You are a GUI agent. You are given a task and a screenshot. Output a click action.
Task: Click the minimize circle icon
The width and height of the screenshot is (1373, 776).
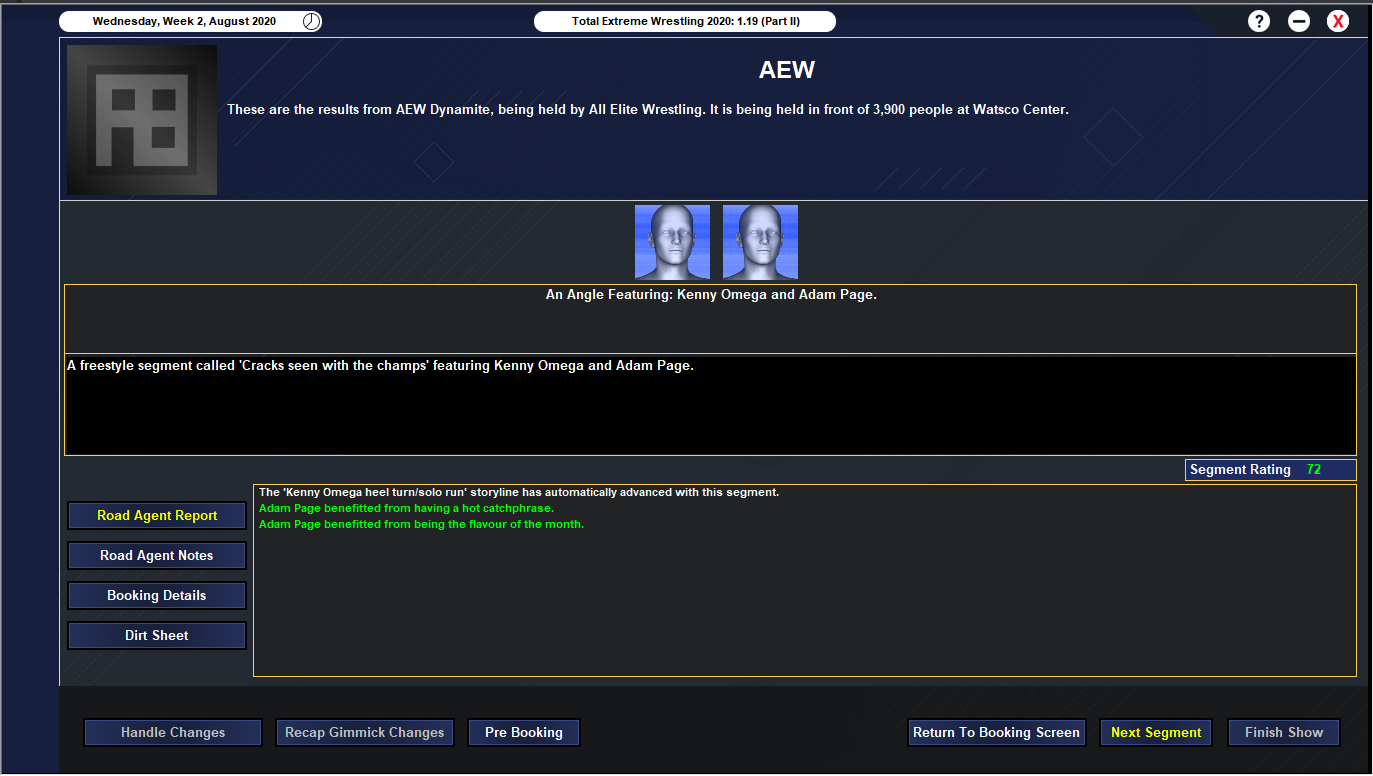(x=1299, y=21)
